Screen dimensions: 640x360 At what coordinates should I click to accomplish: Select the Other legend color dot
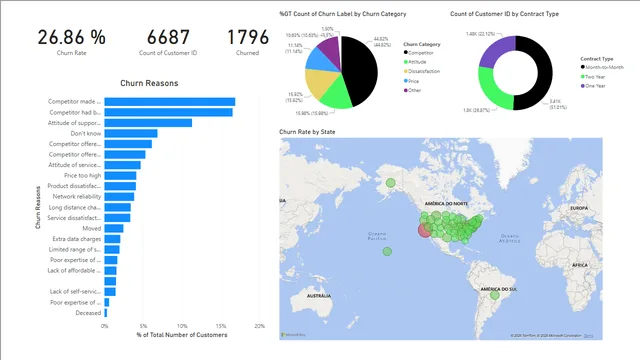(x=406, y=90)
